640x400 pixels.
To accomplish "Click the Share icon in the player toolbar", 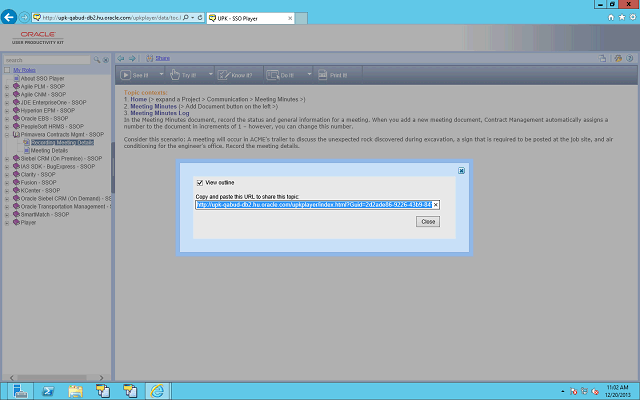I will point(150,58).
